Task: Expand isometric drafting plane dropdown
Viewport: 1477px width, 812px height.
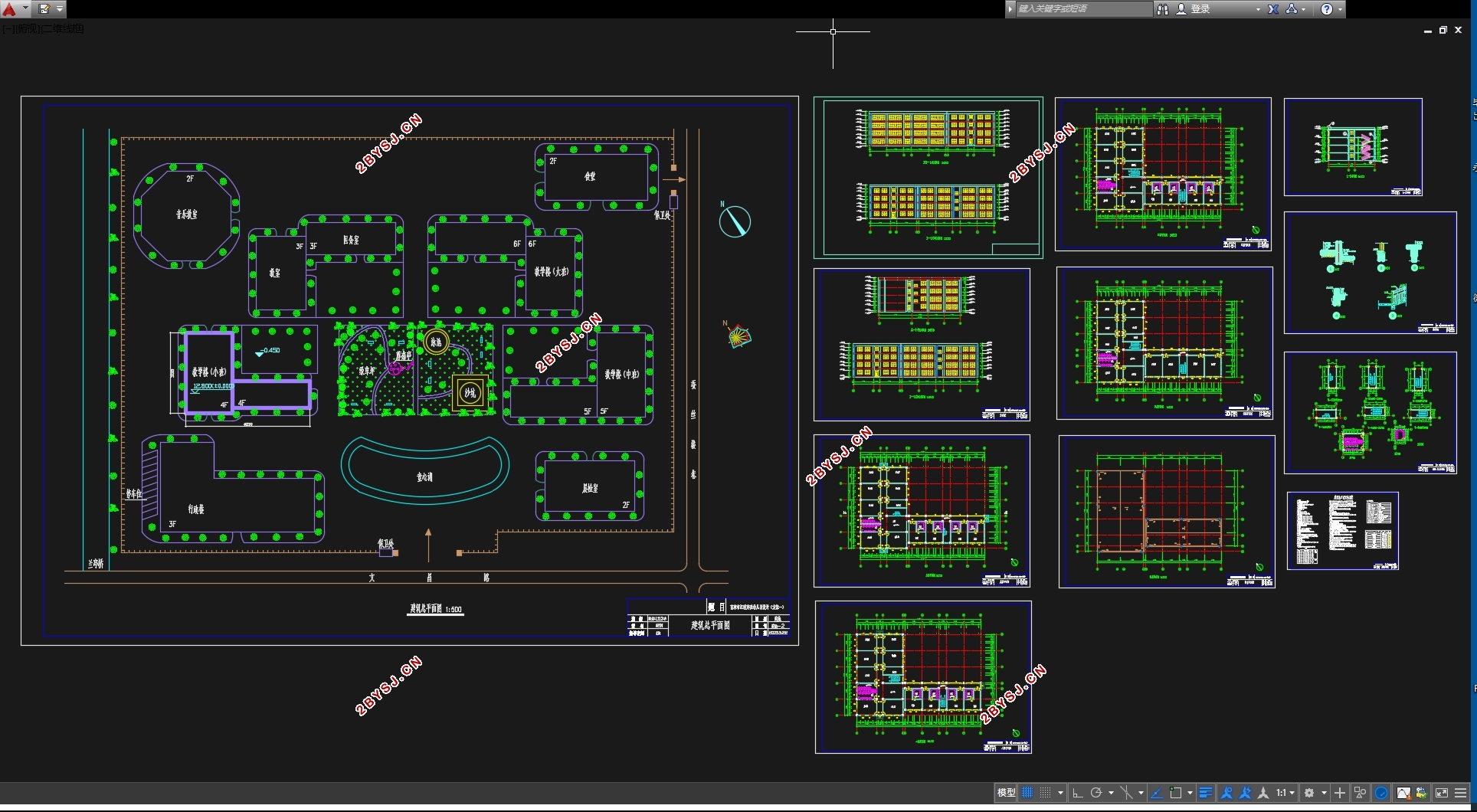Action: tap(1141, 793)
